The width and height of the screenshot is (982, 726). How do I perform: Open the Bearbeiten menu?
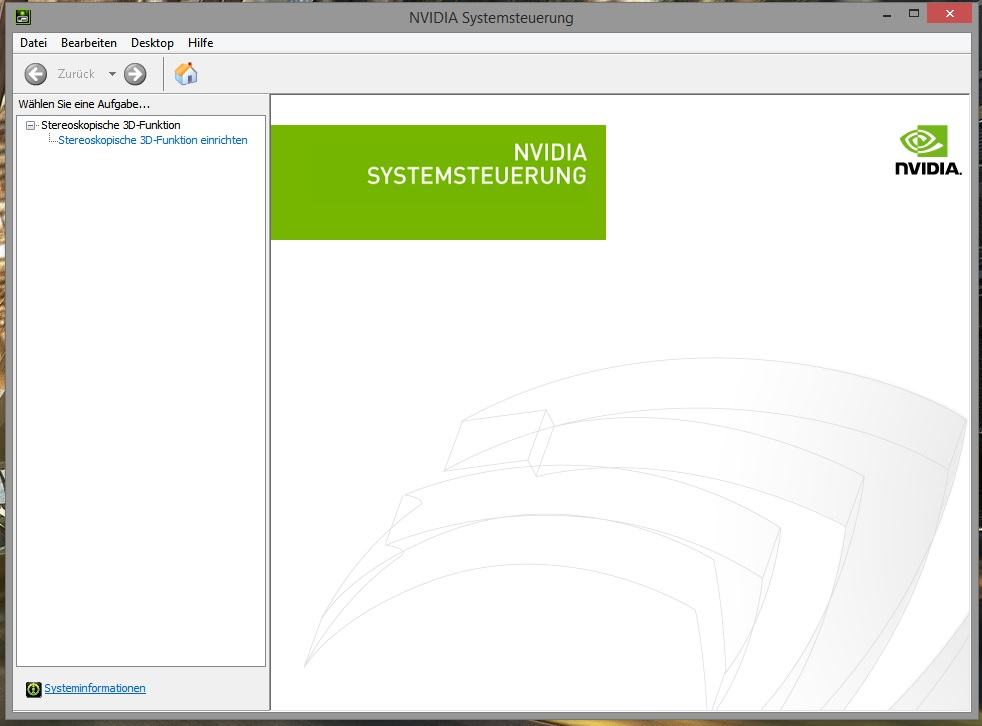pos(89,43)
